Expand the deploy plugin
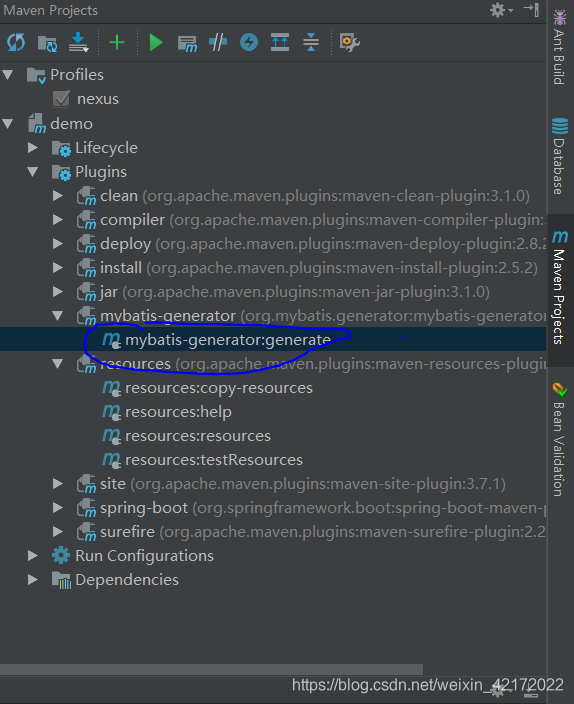Image resolution: width=574 pixels, height=704 pixels. point(57,244)
